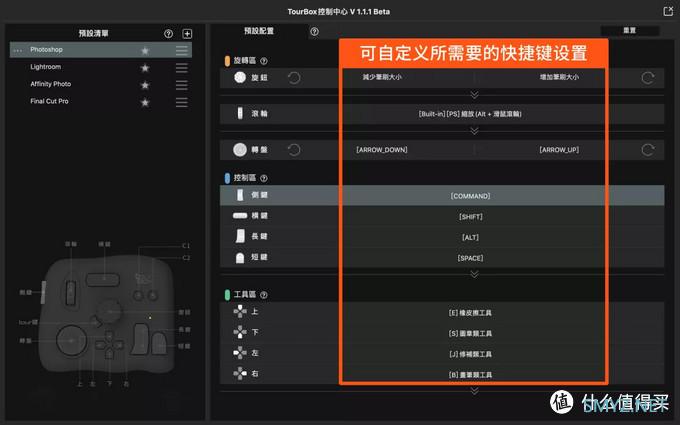Toggle favorite star for Final Cut Pro
The width and height of the screenshot is (680, 425).
point(145,102)
